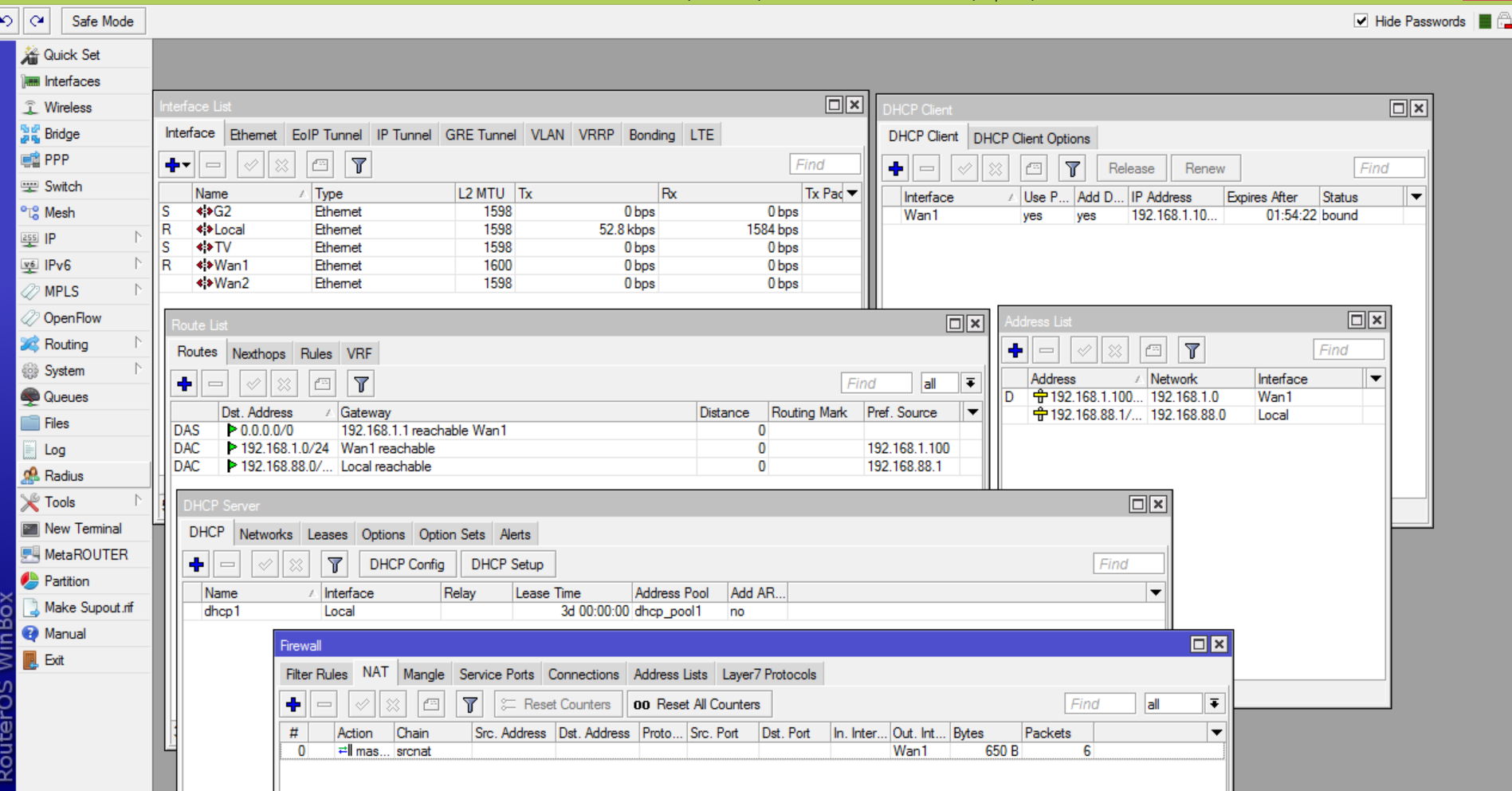Toggle the Hide Passwords checkbox
1512x791 pixels.
click(1361, 22)
